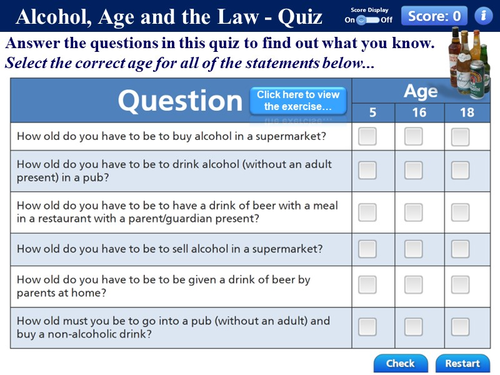
Task: Click the alcohol bottles image
Action: tap(470, 62)
